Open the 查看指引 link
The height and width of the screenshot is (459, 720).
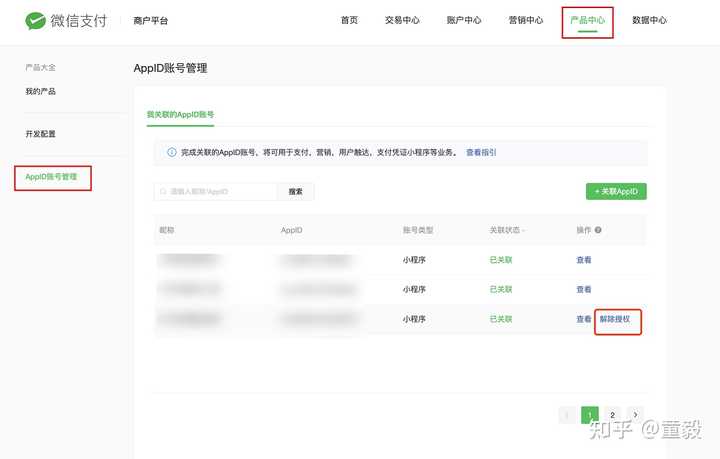click(481, 152)
